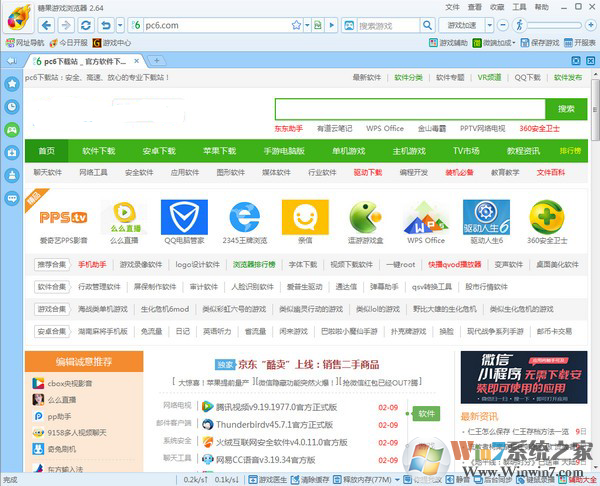The image size is (600, 486).
Task: Click the 释放内存(77M) status bar item
Action: [x=362, y=480]
